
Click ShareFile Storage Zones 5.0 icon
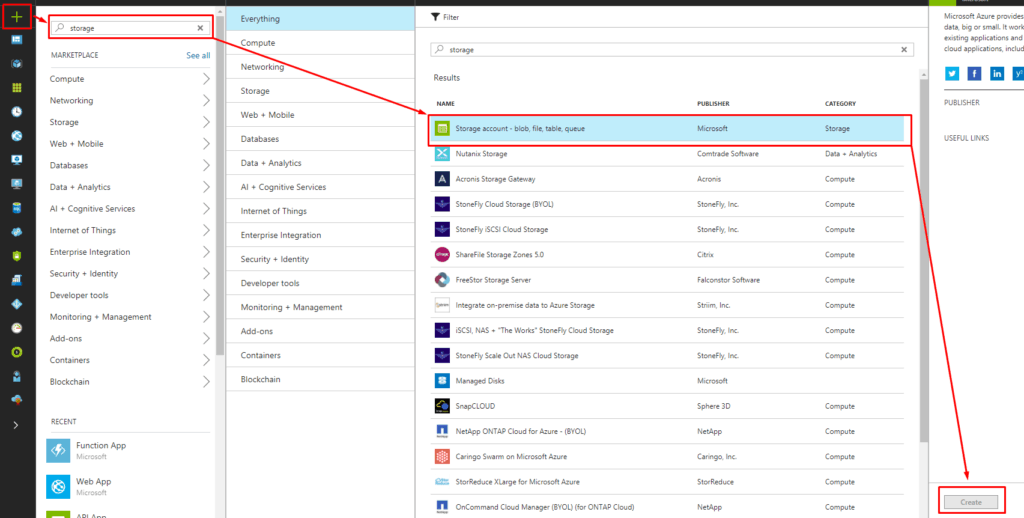tap(442, 255)
